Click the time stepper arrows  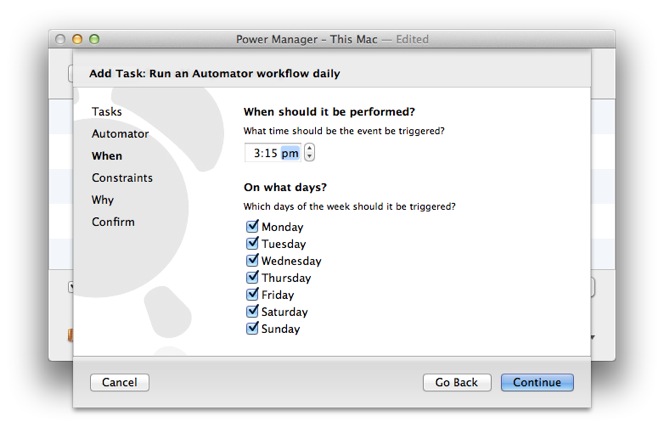click(310, 152)
